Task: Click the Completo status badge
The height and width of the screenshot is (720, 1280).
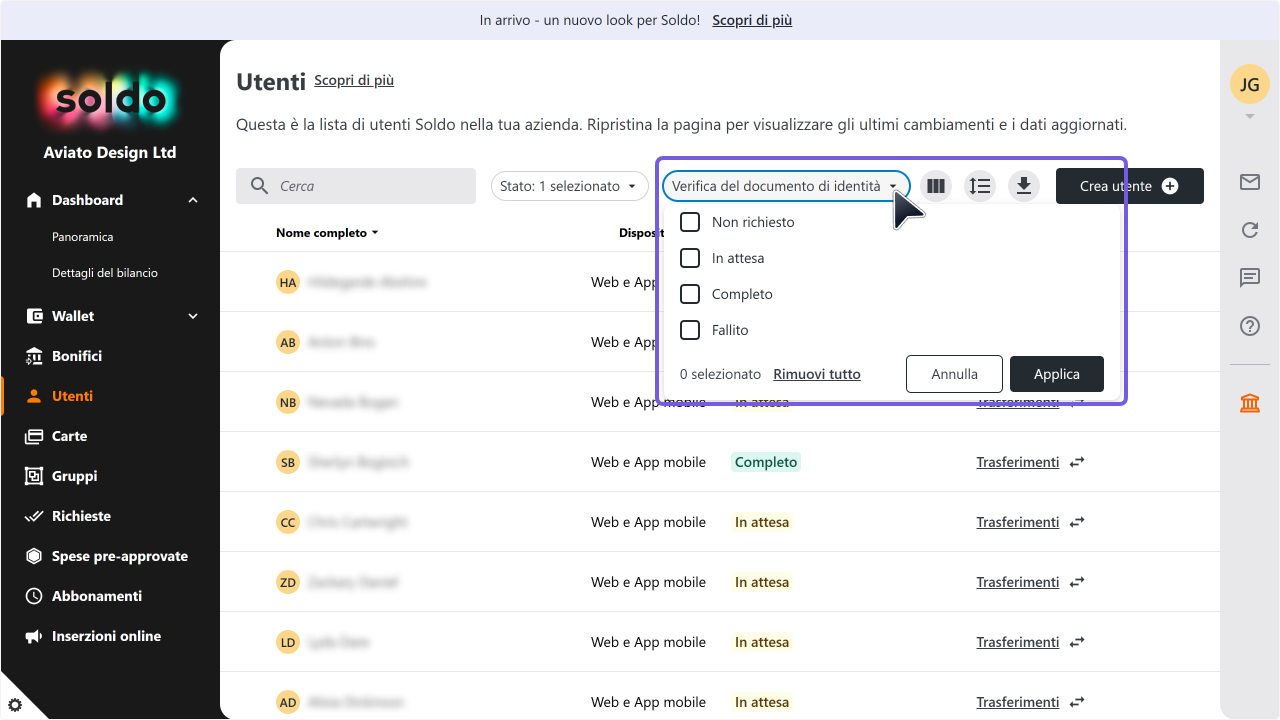Action: [x=766, y=462]
